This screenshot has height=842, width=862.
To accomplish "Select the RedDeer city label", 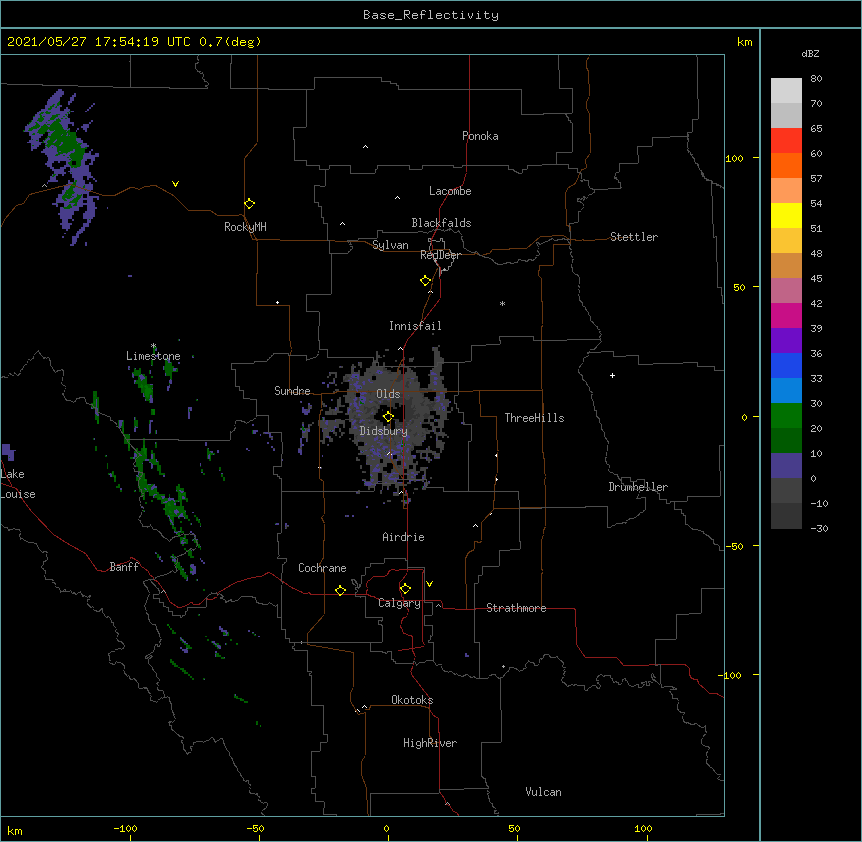I will (440, 255).
